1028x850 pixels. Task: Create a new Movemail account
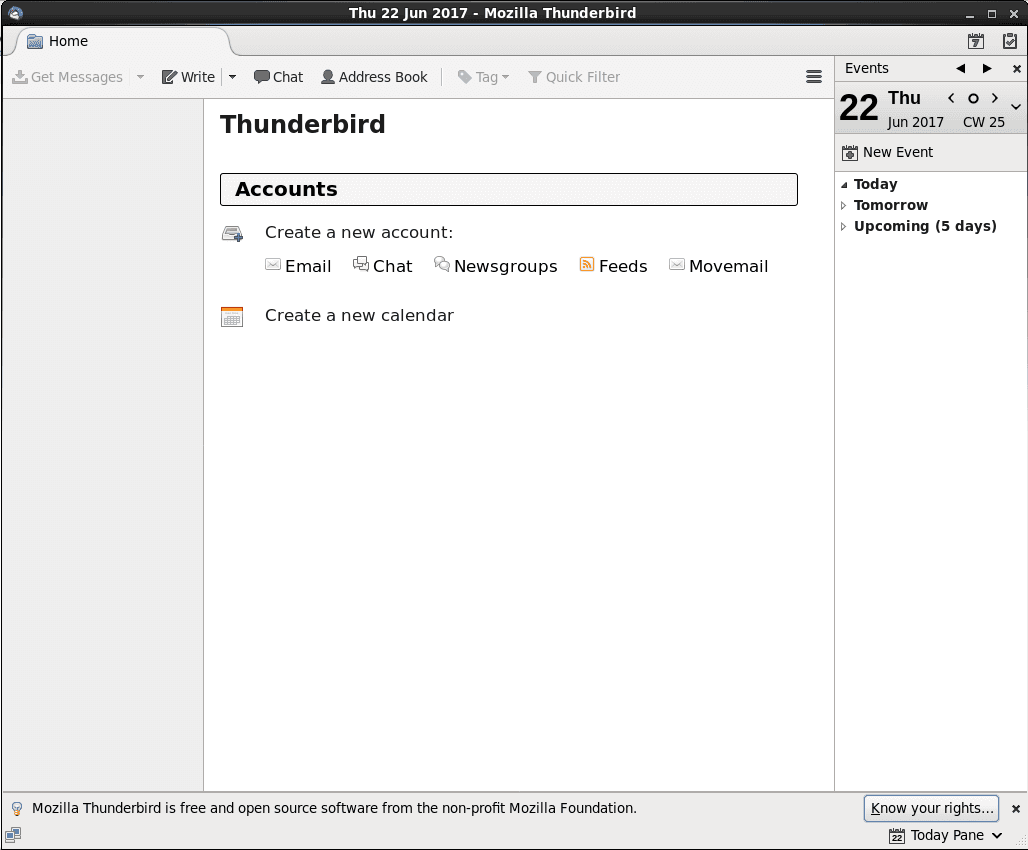(x=718, y=266)
